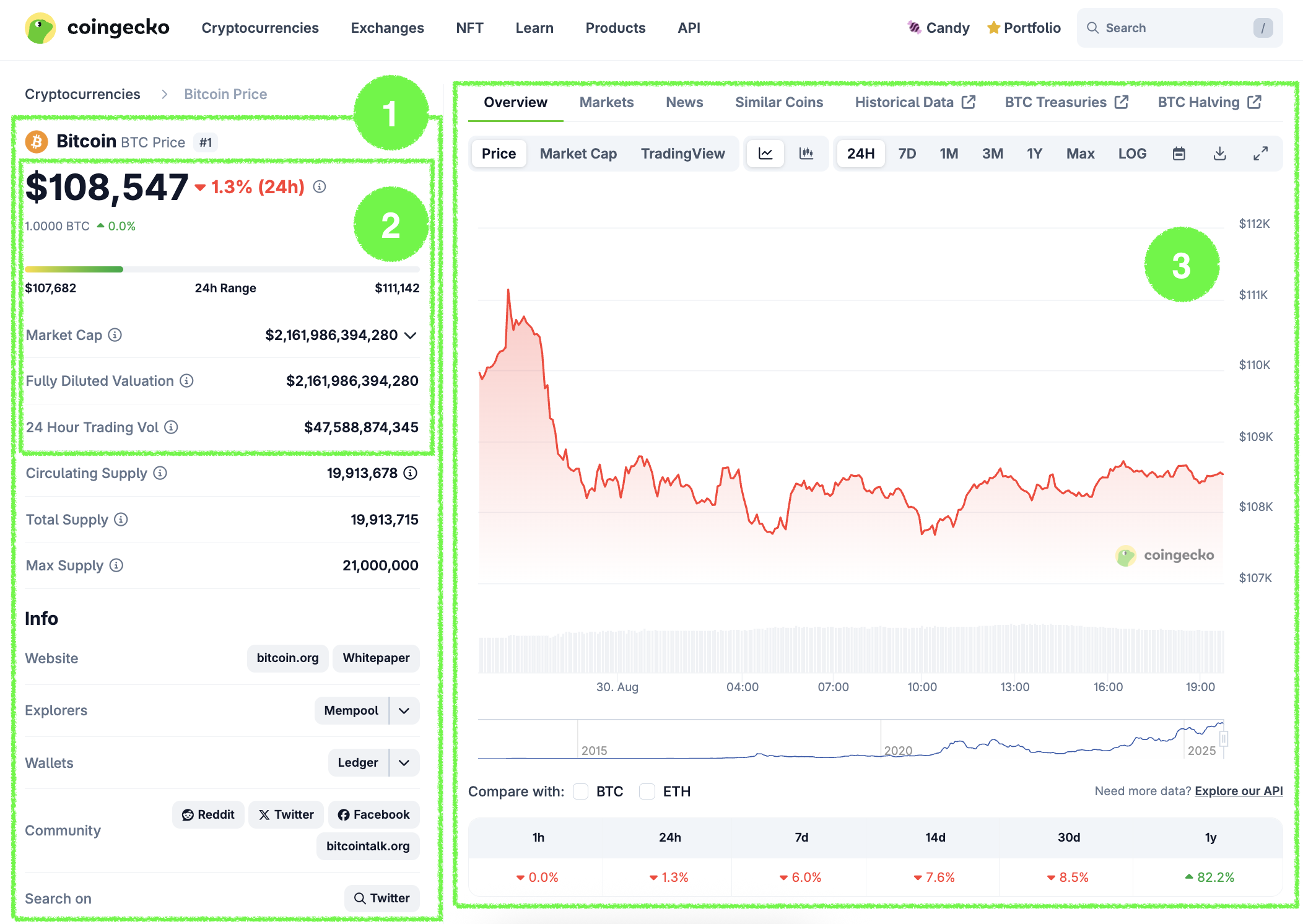
Task: Click chart navigator range handle
Action: [1224, 738]
